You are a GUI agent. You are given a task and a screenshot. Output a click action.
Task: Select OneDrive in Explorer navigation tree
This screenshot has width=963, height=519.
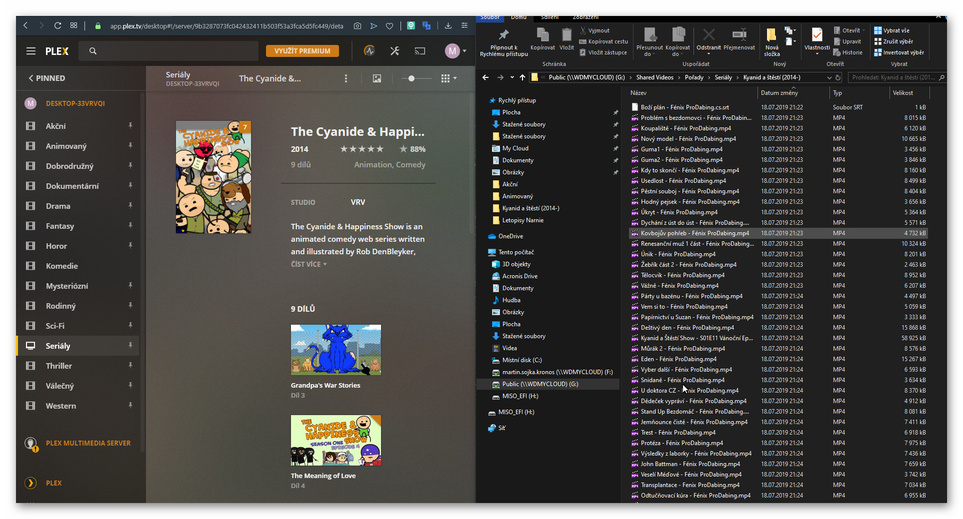[511, 236]
